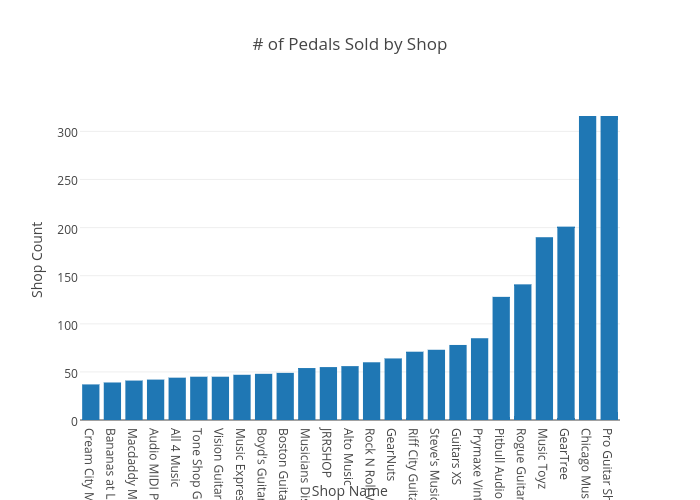700x500 pixels.
Task: Select the Prymaxe Vintage bar
Action: 479,379
